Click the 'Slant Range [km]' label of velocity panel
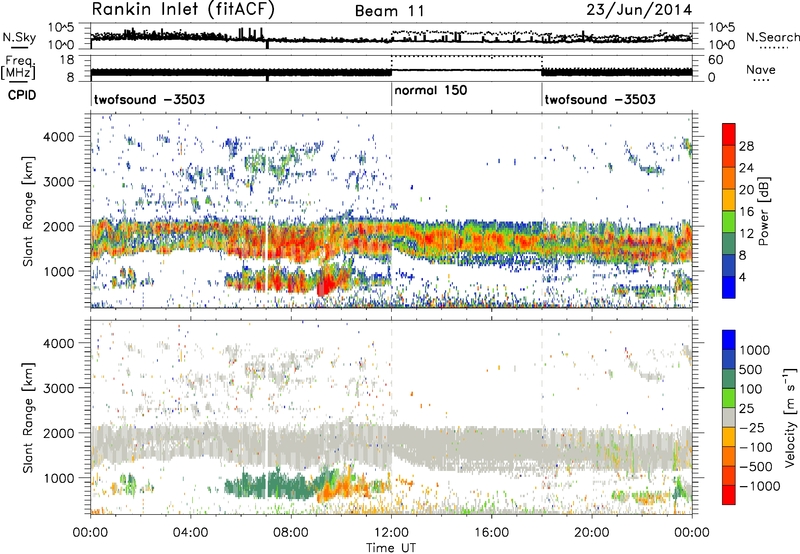The height and width of the screenshot is (554, 800). (x=28, y=418)
